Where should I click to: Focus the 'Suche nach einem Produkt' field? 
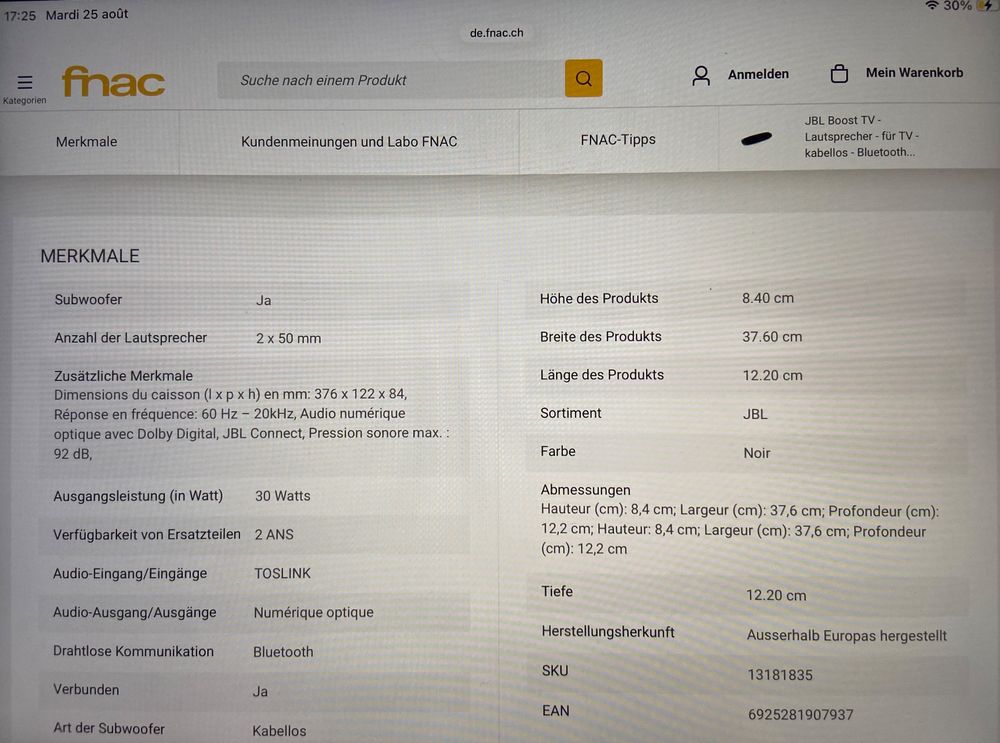pyautogui.click(x=391, y=80)
